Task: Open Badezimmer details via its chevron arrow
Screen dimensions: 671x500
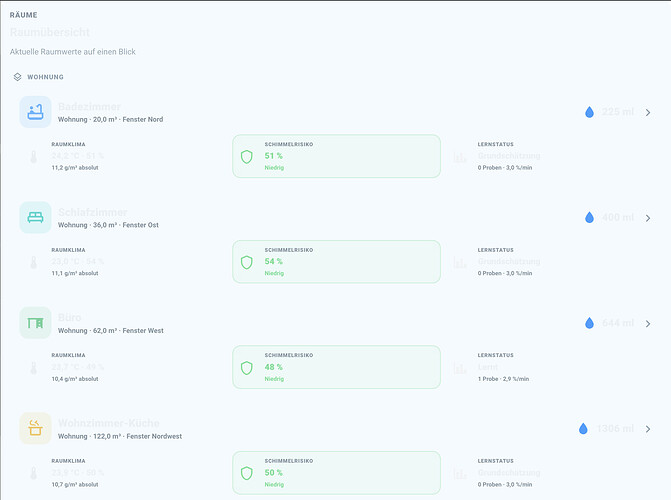Action: [648, 113]
